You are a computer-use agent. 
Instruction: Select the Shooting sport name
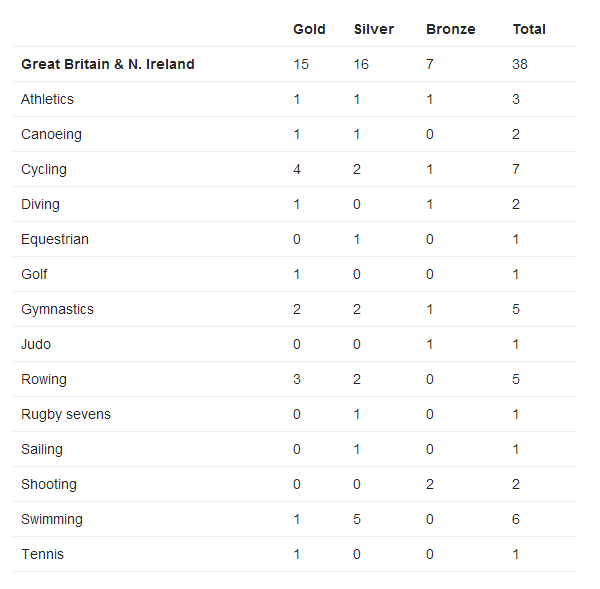tap(49, 484)
